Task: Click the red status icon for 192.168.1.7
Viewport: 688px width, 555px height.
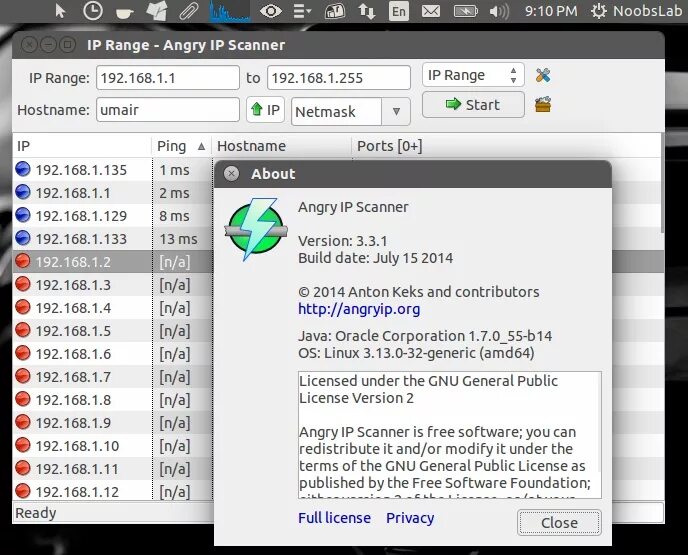Action: point(23,376)
